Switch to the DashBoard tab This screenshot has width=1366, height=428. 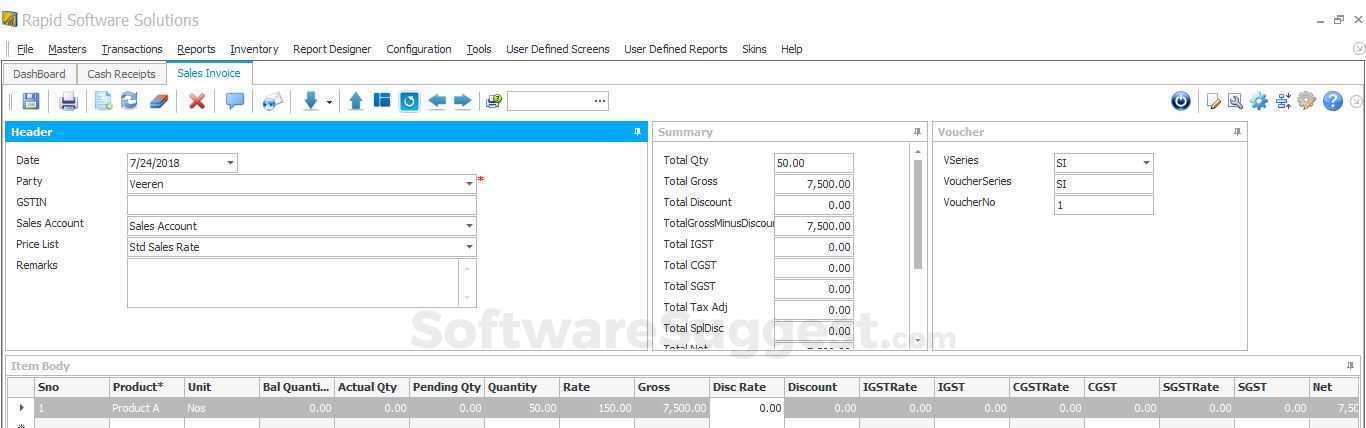(x=39, y=74)
